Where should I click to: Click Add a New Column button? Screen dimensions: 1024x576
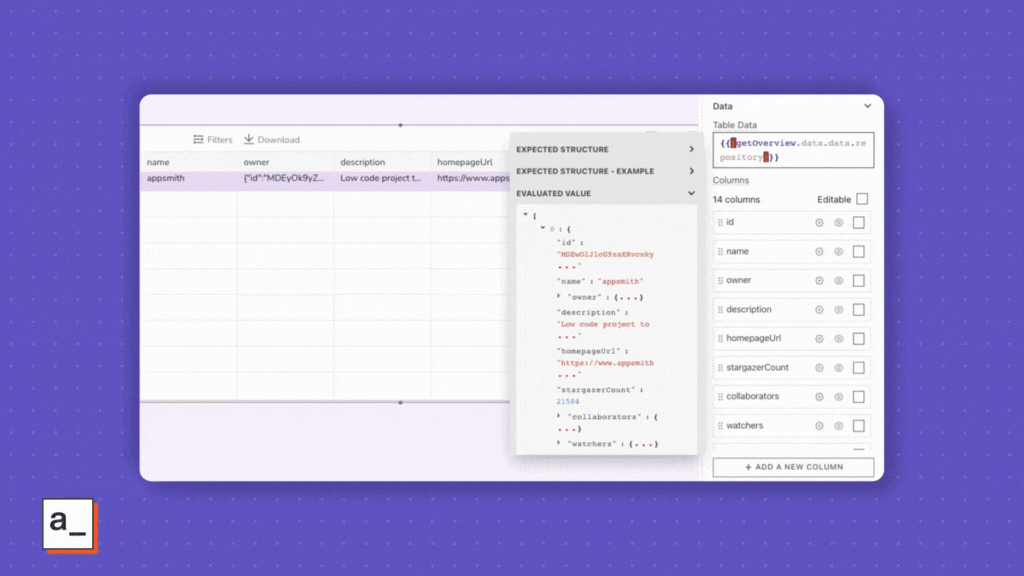(x=793, y=467)
